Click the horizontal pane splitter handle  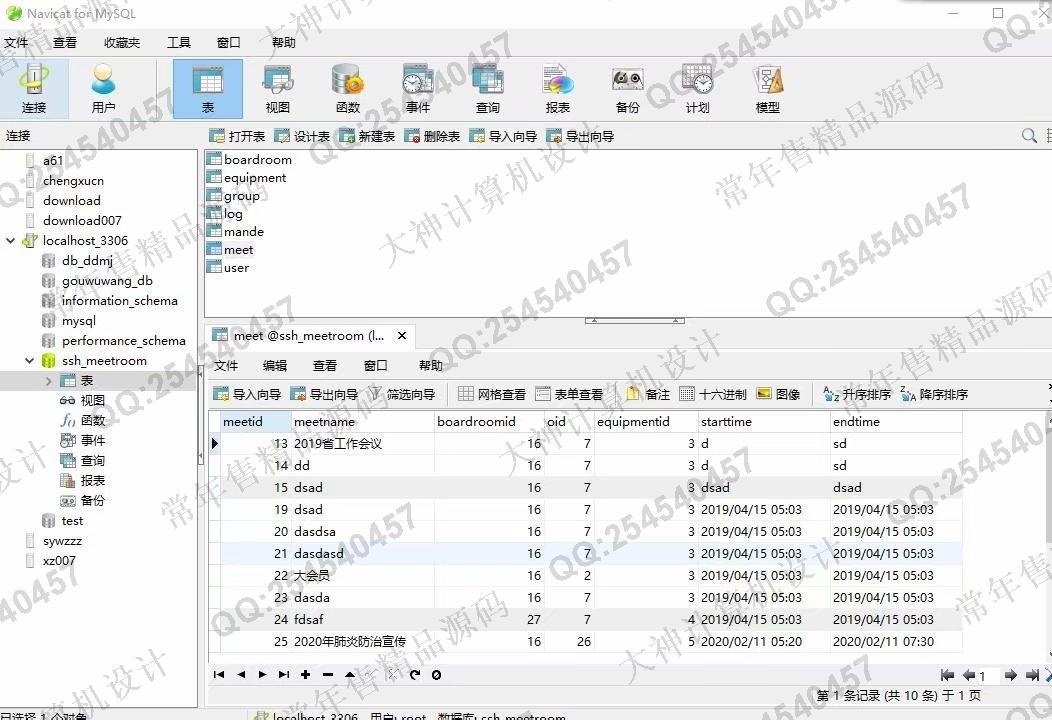635,321
